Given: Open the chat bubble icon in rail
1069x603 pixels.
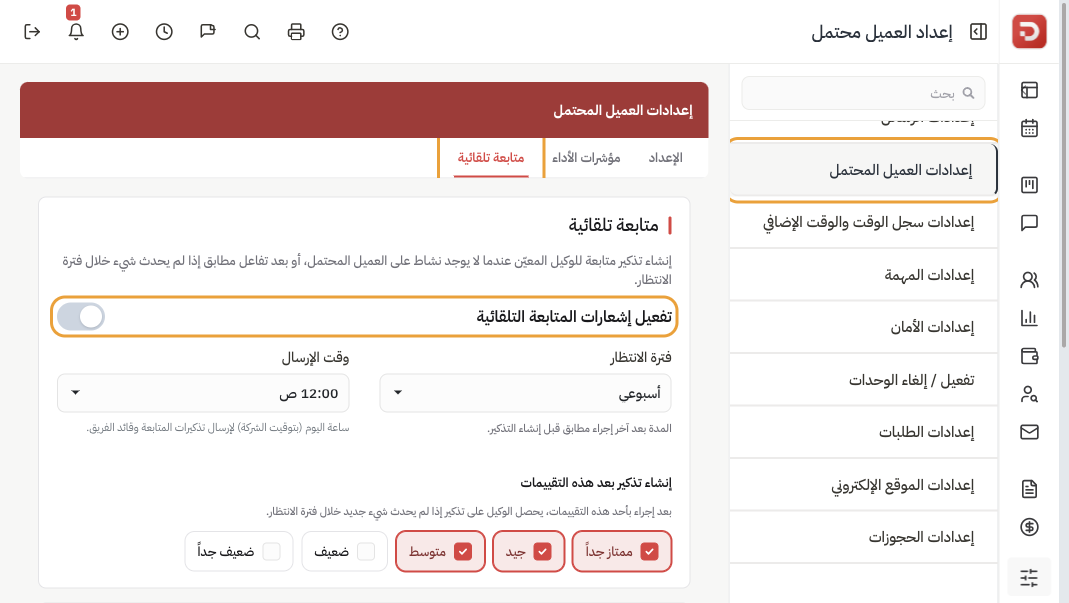Looking at the screenshot, I should point(1029,223).
